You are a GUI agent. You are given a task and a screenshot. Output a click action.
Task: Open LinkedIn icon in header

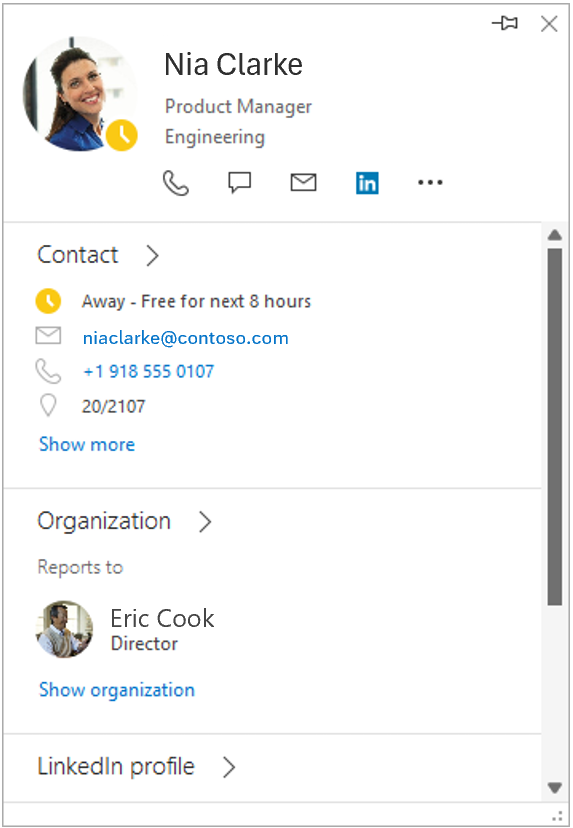pos(367,183)
